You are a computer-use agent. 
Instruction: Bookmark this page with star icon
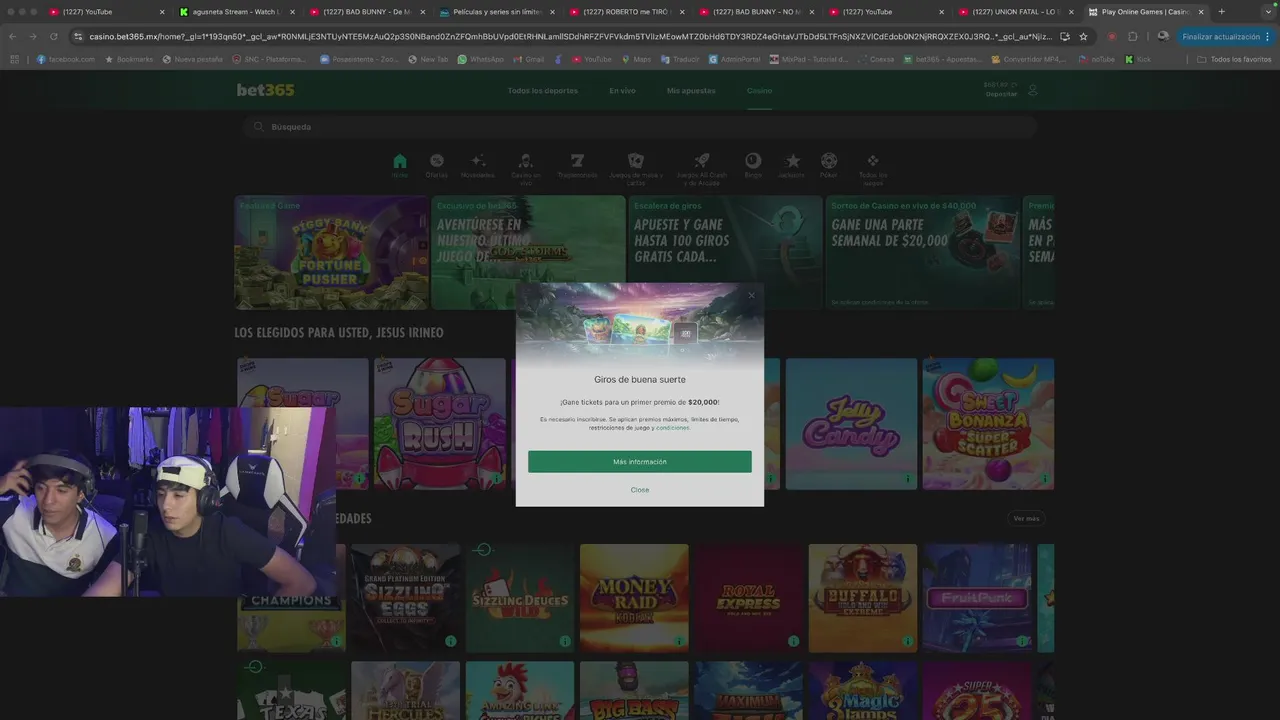tap(1083, 36)
